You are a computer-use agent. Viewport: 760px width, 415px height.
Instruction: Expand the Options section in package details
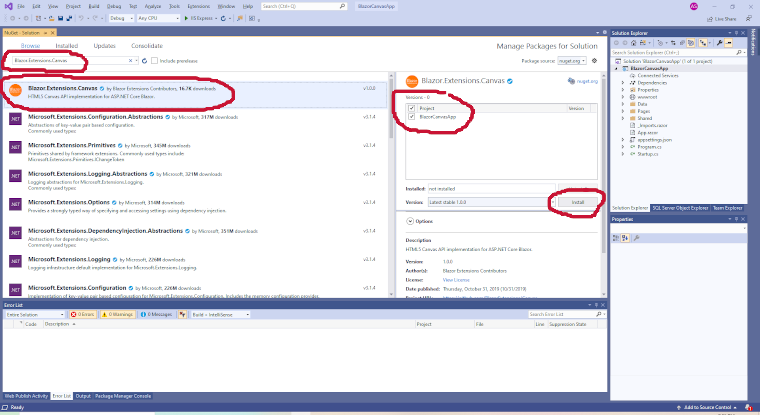(x=410, y=221)
